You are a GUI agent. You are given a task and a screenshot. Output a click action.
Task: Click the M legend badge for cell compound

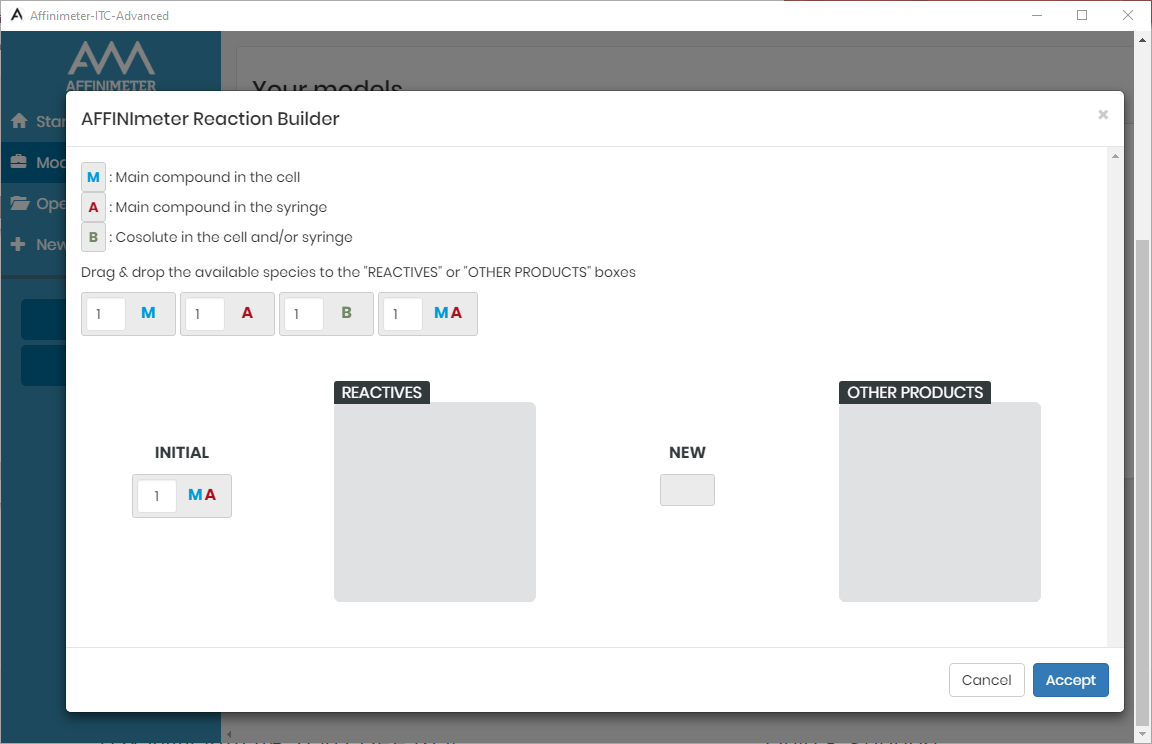93,177
